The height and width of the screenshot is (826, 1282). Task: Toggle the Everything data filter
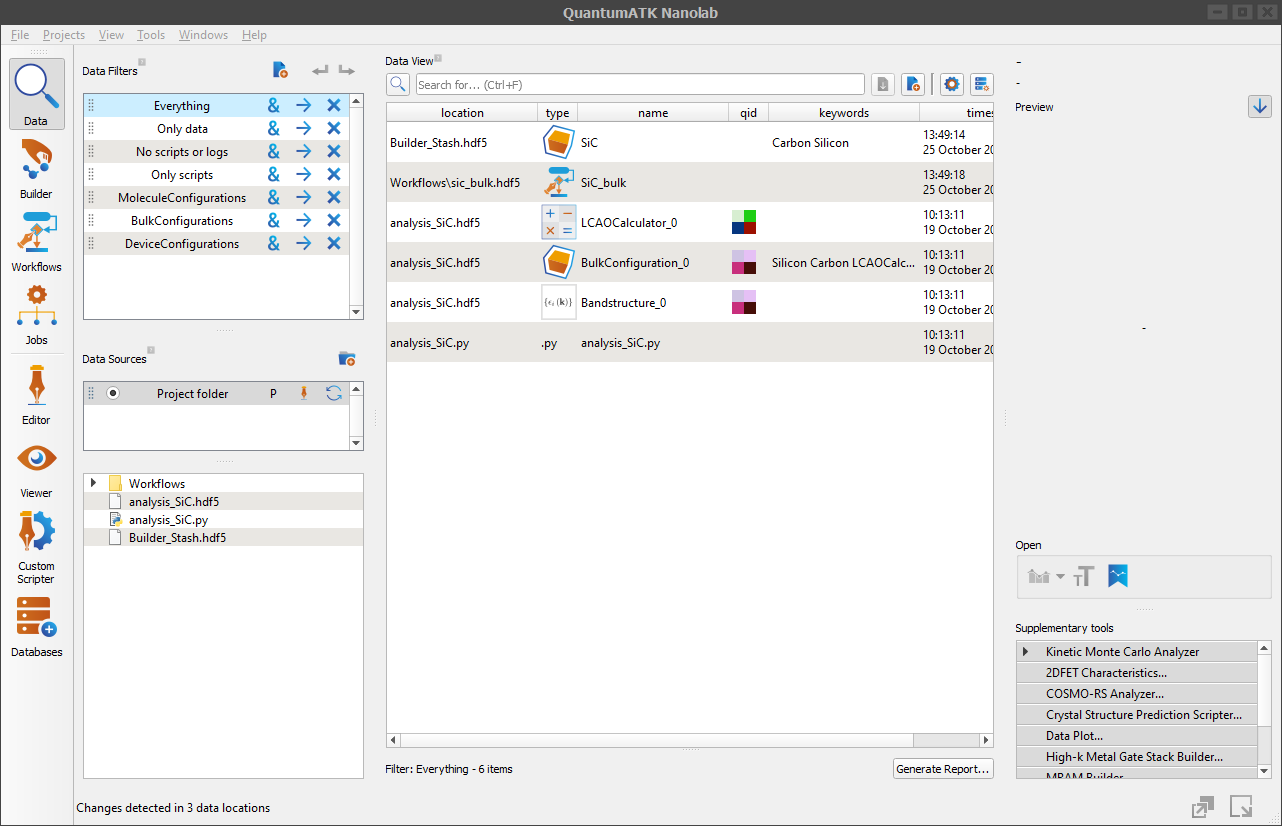[x=182, y=106]
